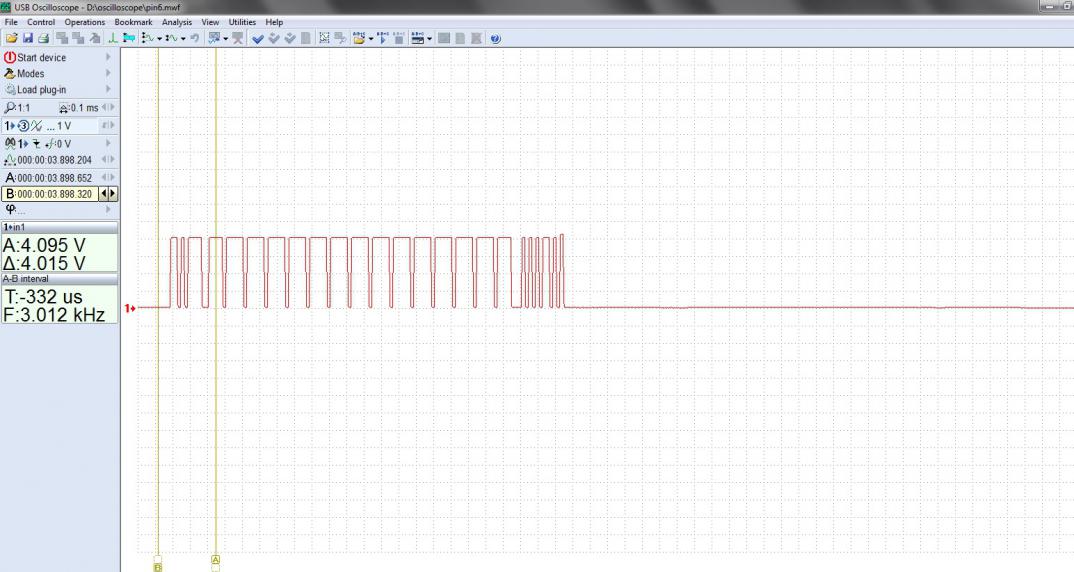Open dropdown next to first waveform cursor icon
The image size is (1074, 572).
coord(160,39)
